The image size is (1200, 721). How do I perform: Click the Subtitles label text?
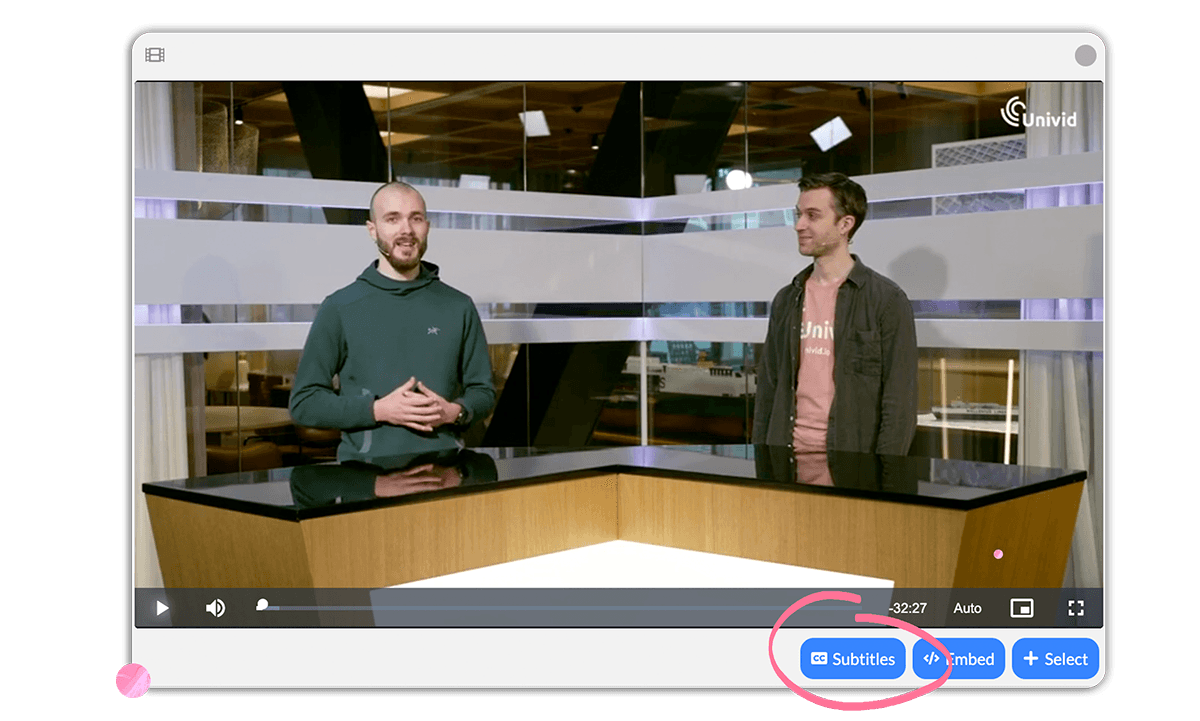864,659
